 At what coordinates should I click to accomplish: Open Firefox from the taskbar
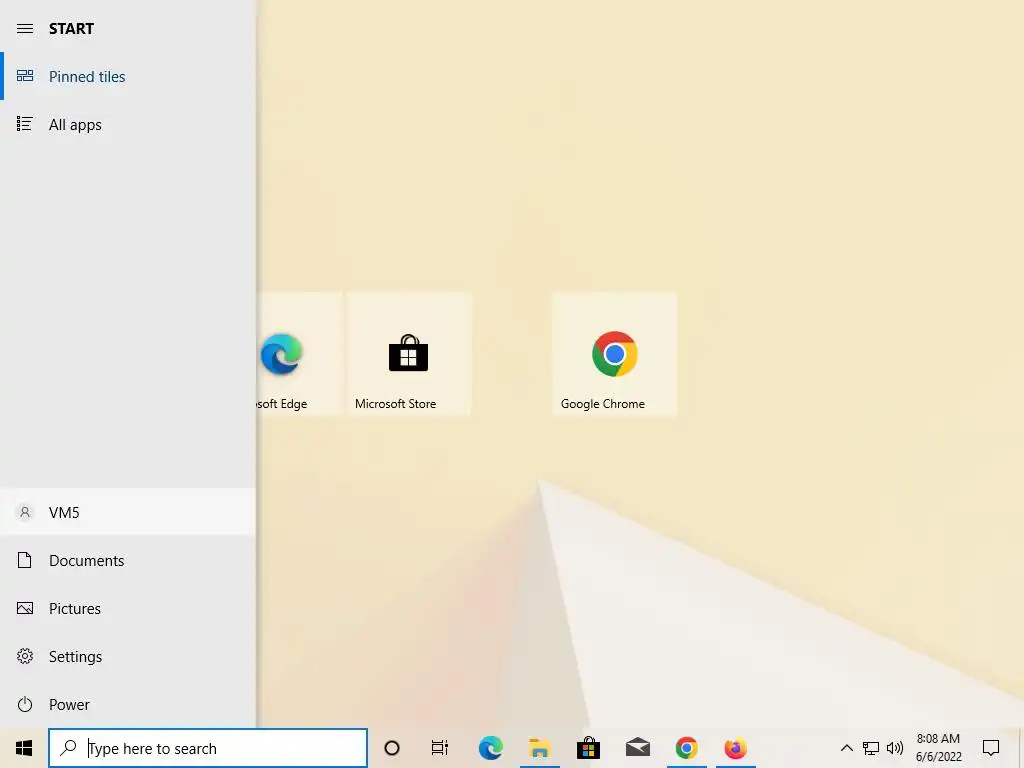tap(735, 748)
